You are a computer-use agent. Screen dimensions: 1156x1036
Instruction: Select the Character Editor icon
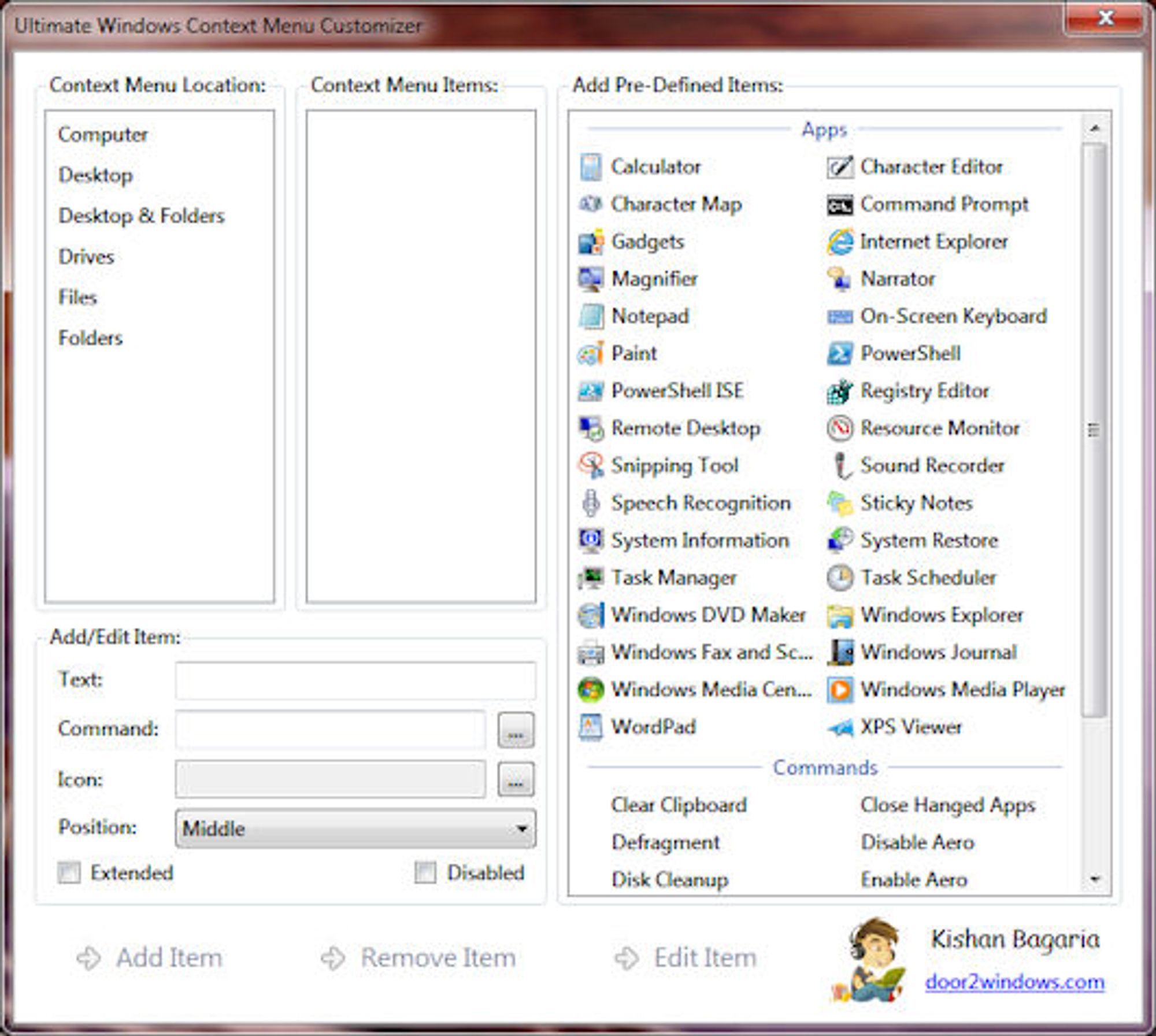coord(840,167)
